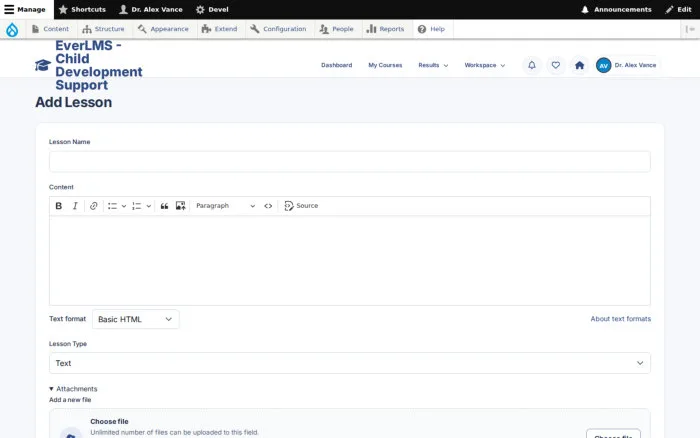Open the Content admin menu
Screen dimensions: 700x438
coord(50,29)
